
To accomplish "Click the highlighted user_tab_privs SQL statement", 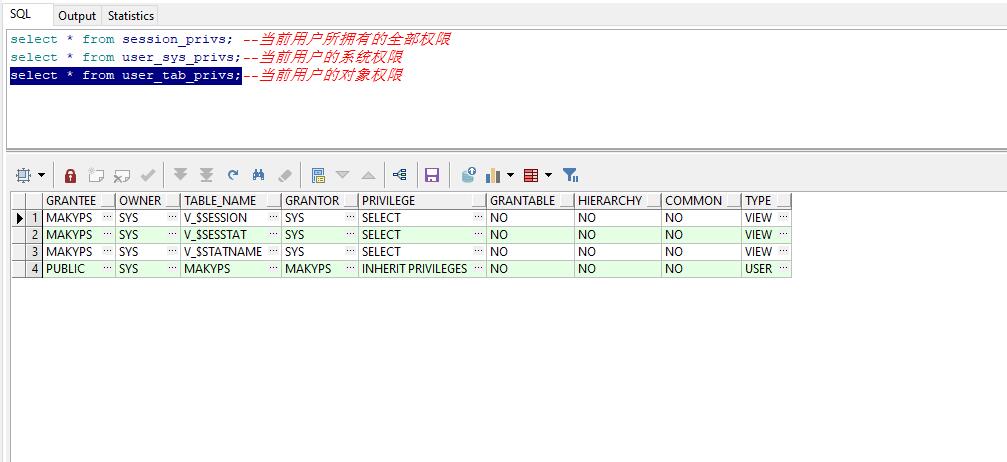I will pos(126,75).
